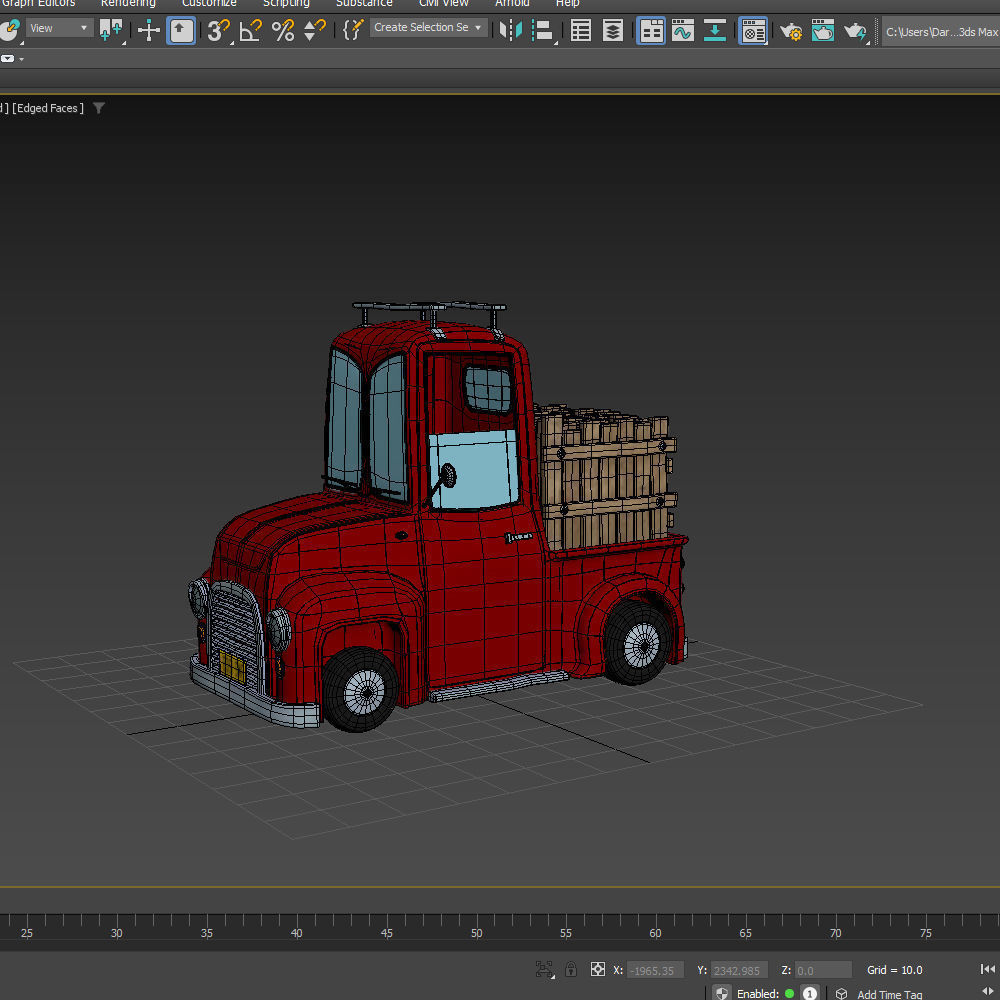
Task: Click the Z coordinate field
Action: 823,970
